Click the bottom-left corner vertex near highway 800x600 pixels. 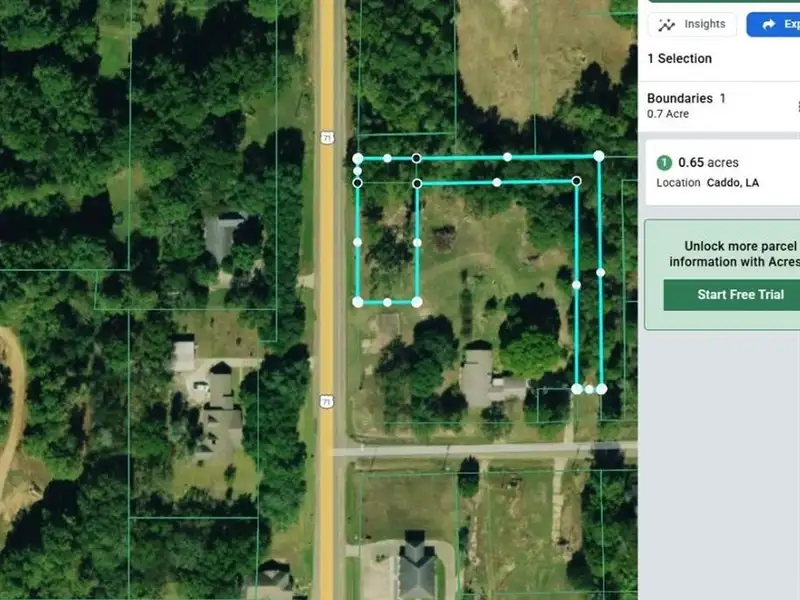pyautogui.click(x=358, y=302)
